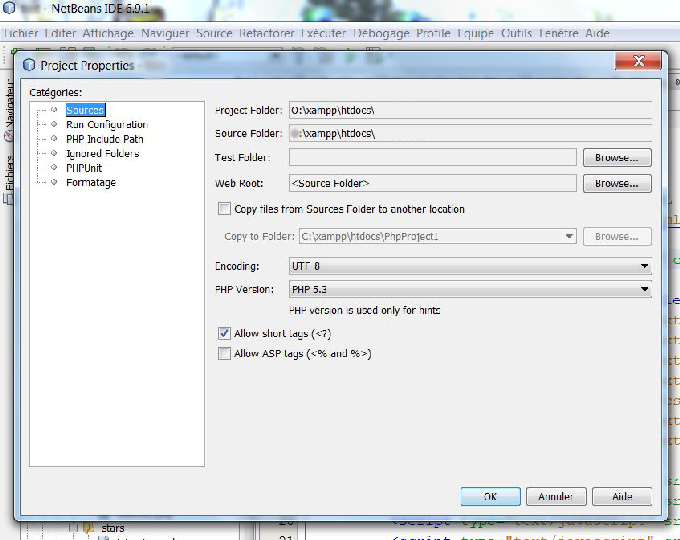Open the PHP Version dropdown

coord(470,289)
